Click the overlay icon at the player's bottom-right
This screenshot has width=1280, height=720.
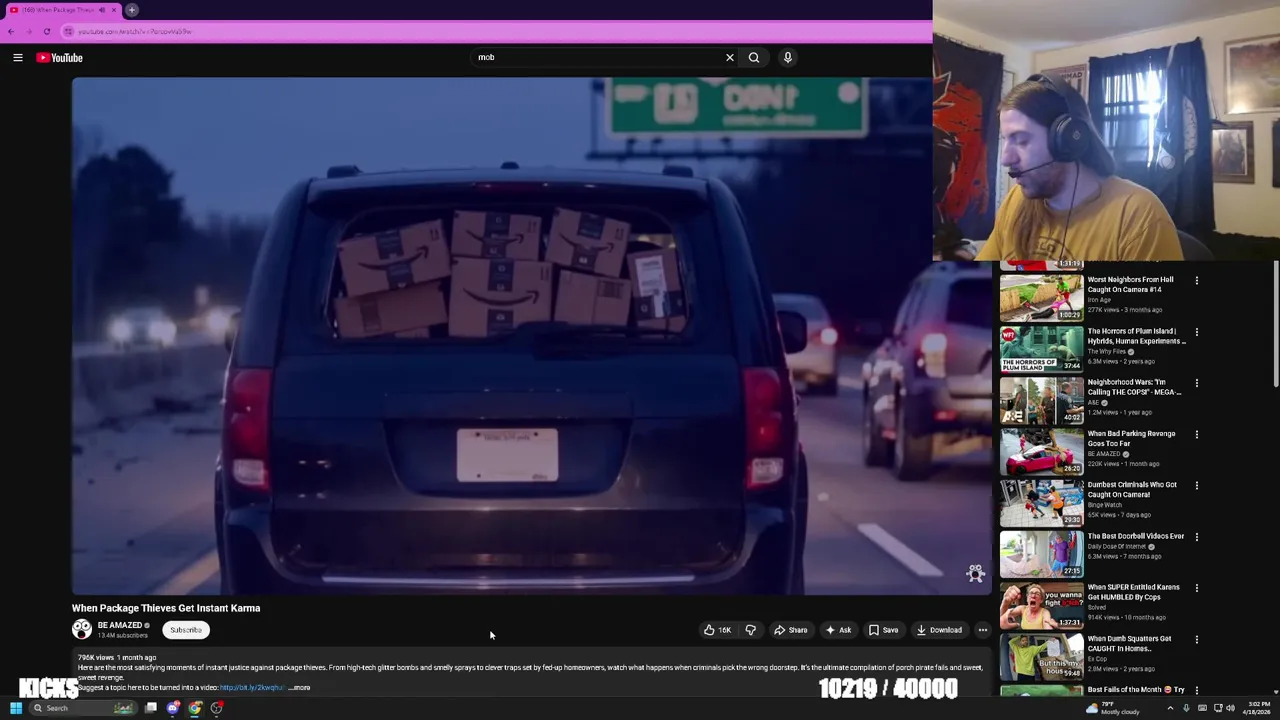click(975, 573)
